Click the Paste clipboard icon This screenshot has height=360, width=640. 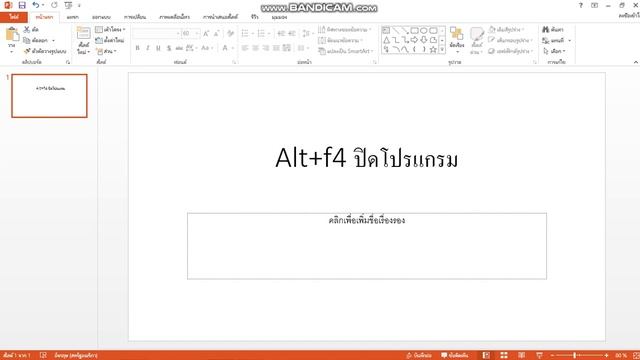(12, 34)
